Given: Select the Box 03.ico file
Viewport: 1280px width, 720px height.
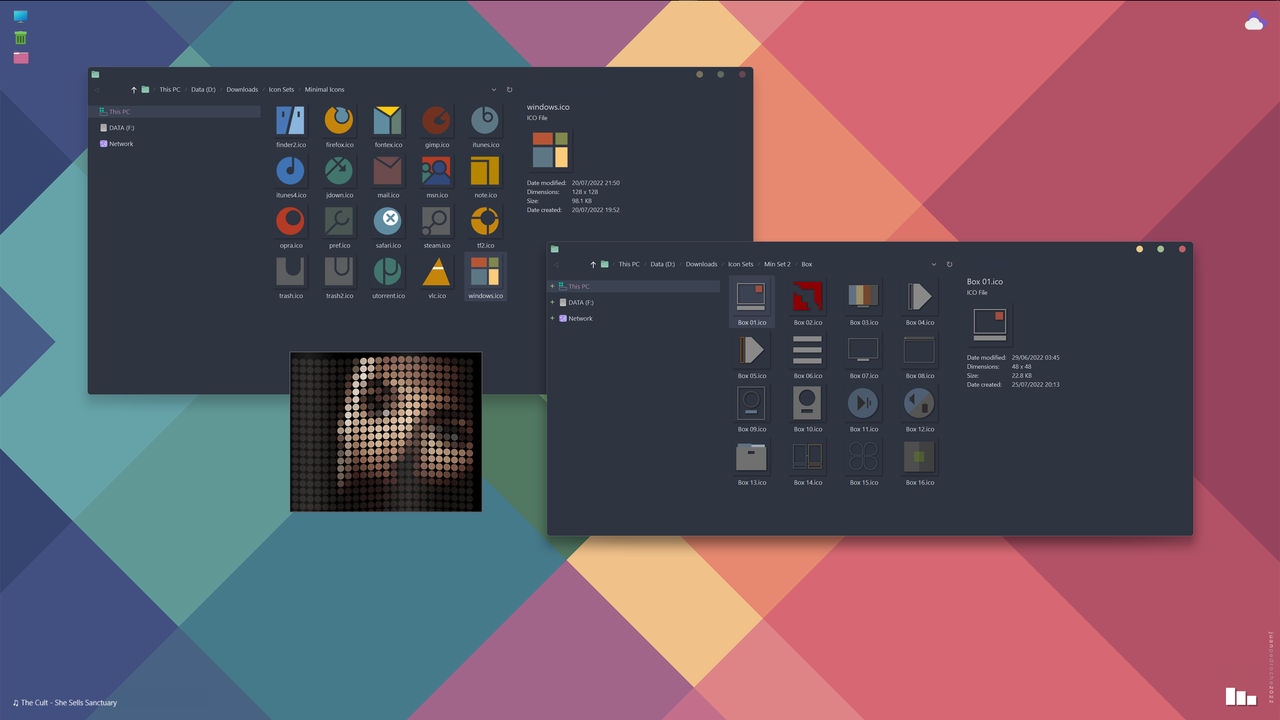Looking at the screenshot, I should coord(864,302).
